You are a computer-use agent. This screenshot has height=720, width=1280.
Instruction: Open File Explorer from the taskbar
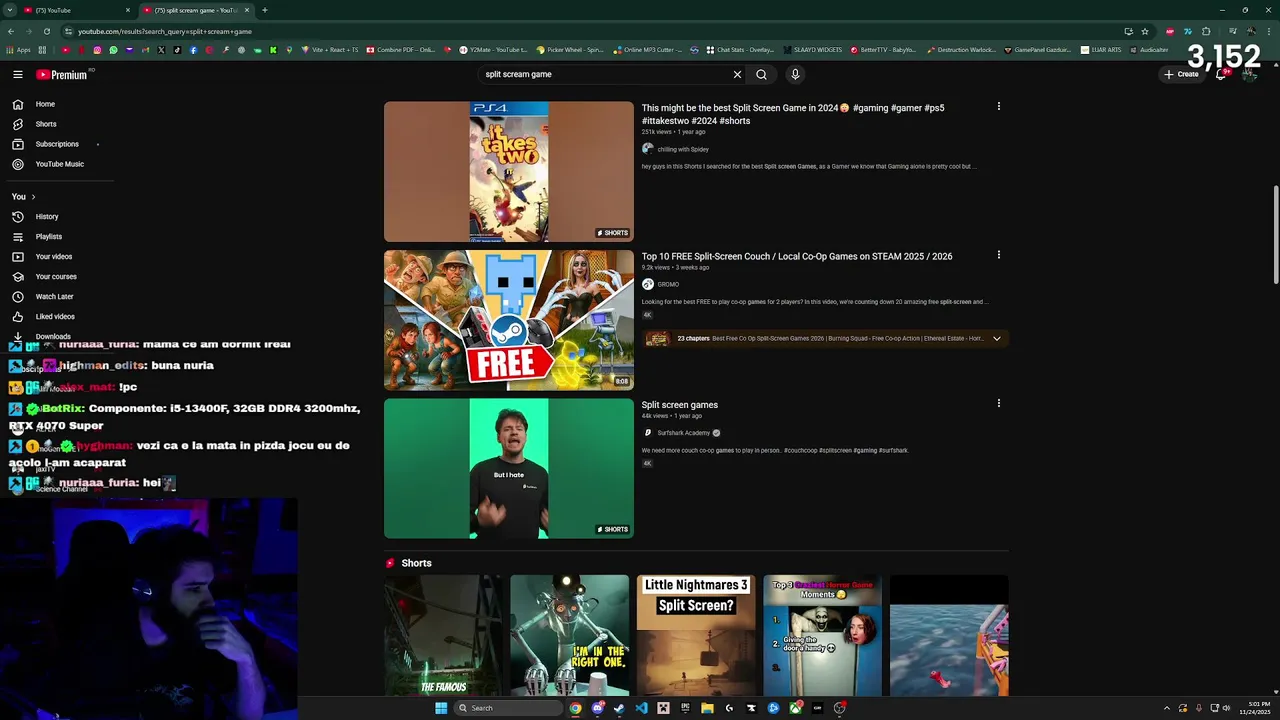(x=707, y=708)
